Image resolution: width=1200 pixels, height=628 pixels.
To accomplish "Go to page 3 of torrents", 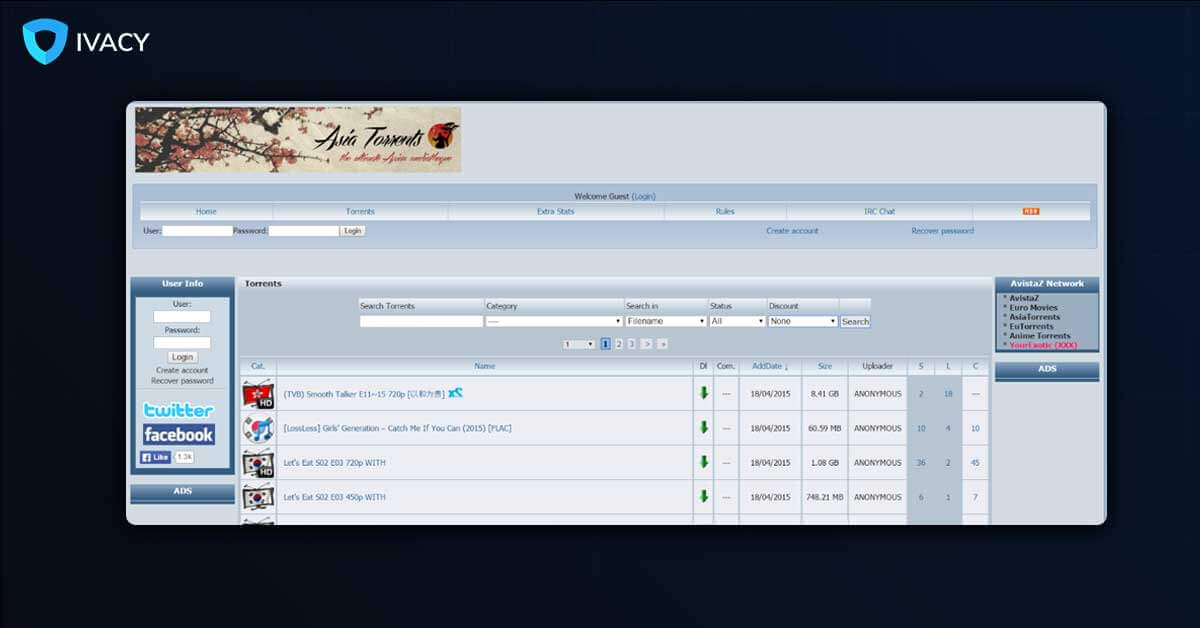I will pos(631,344).
